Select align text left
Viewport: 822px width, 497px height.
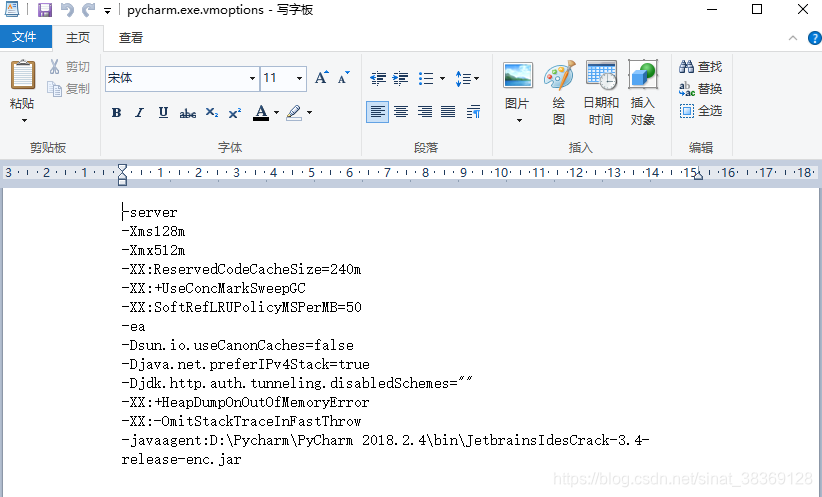pos(377,112)
